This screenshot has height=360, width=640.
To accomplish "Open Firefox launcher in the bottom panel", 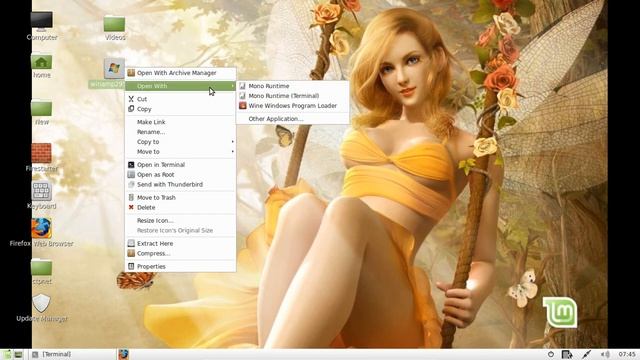I will click(x=123, y=354).
